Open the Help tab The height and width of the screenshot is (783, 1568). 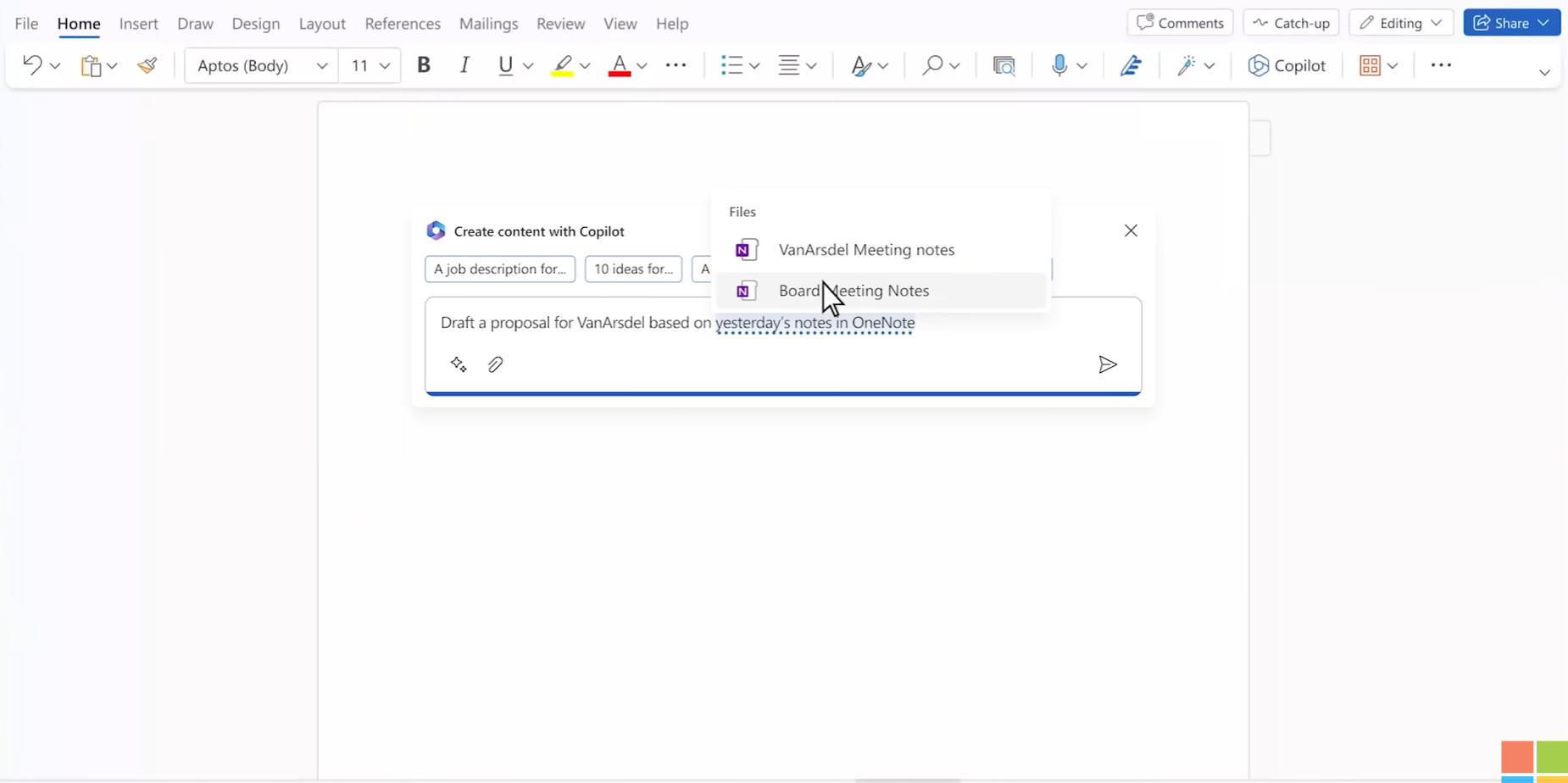click(672, 24)
